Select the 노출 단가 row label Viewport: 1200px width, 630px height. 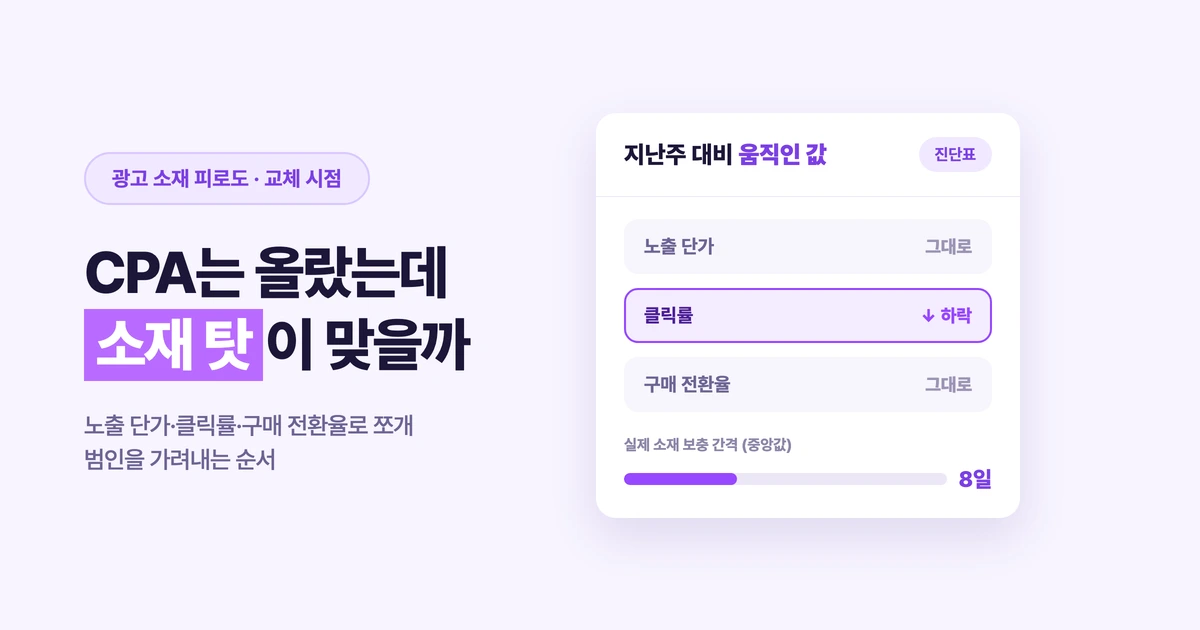coord(679,247)
